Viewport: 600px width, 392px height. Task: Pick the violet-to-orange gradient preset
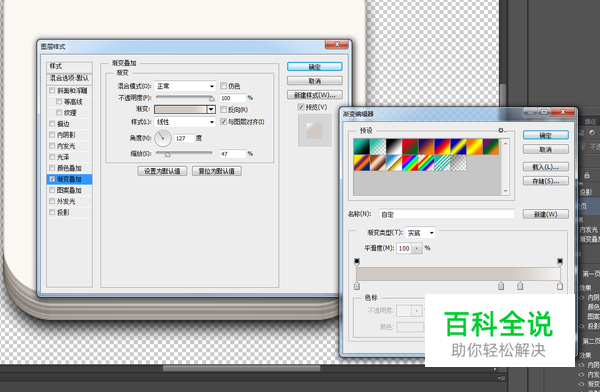pyautogui.click(x=426, y=147)
